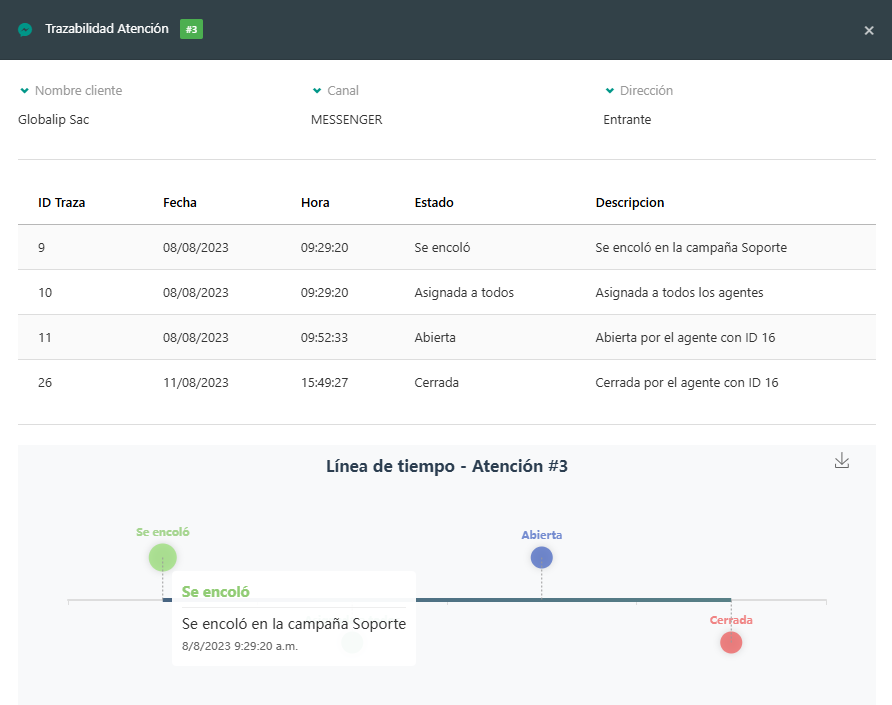Click the Estado column header
Image resolution: width=892 pixels, height=705 pixels.
pos(434,202)
